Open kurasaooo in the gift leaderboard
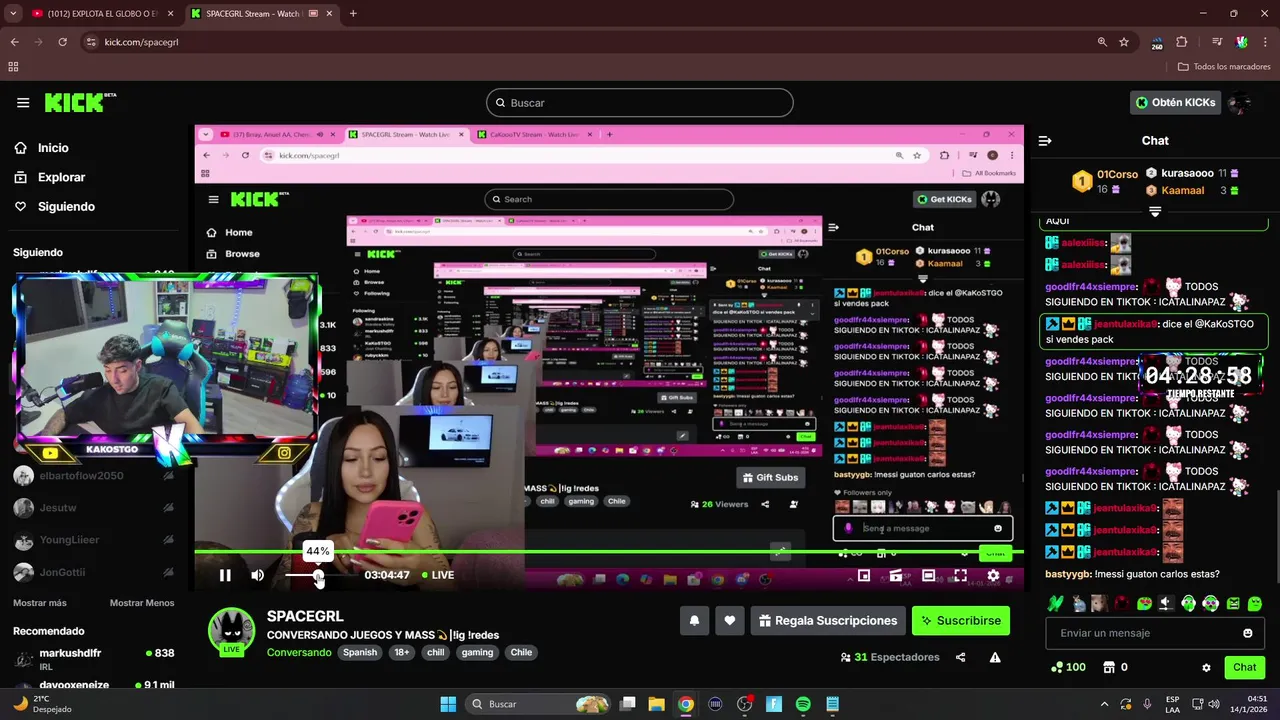Screen dimensions: 1280x720 1192,173
